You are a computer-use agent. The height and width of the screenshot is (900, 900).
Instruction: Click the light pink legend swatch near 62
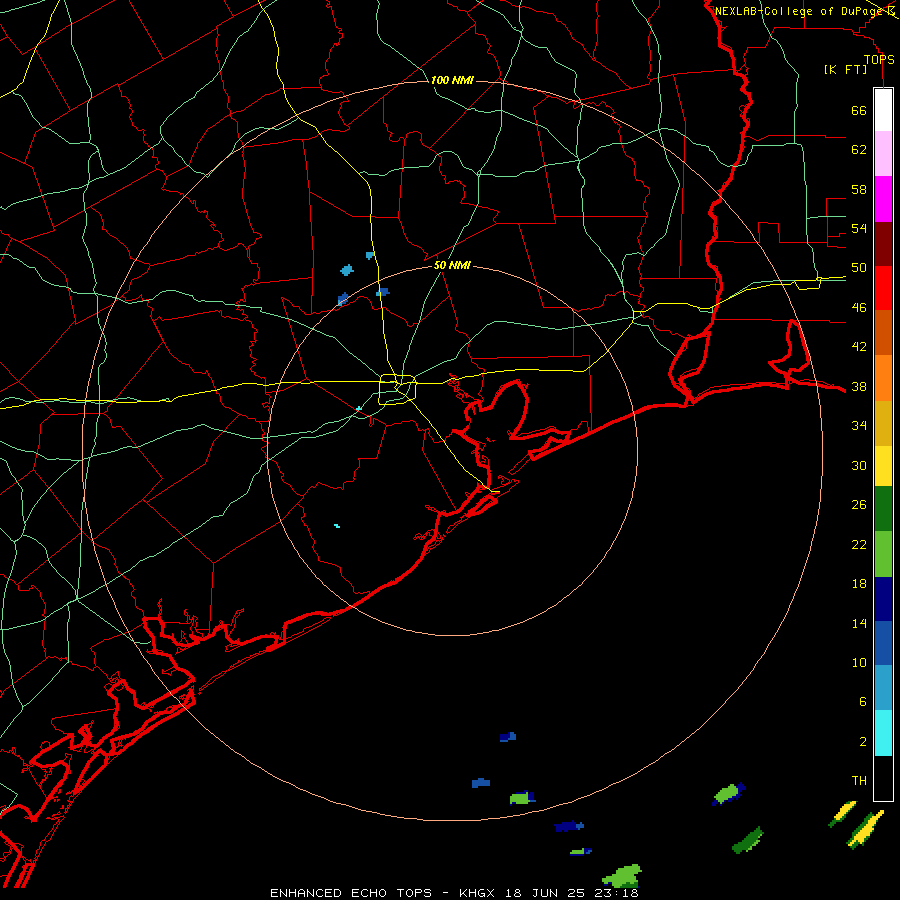[x=883, y=153]
